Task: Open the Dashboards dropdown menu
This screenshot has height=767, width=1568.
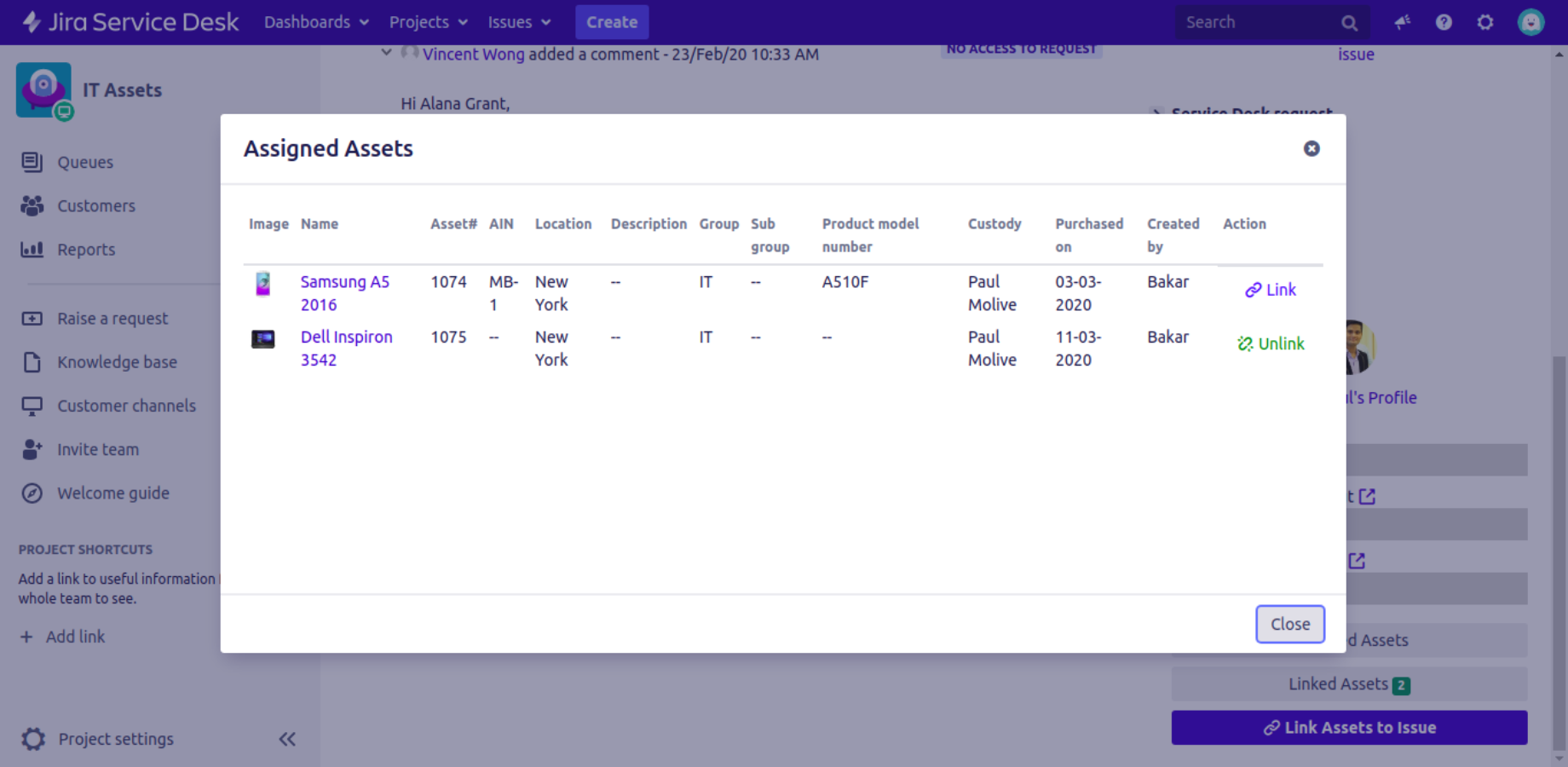Action: tap(316, 22)
